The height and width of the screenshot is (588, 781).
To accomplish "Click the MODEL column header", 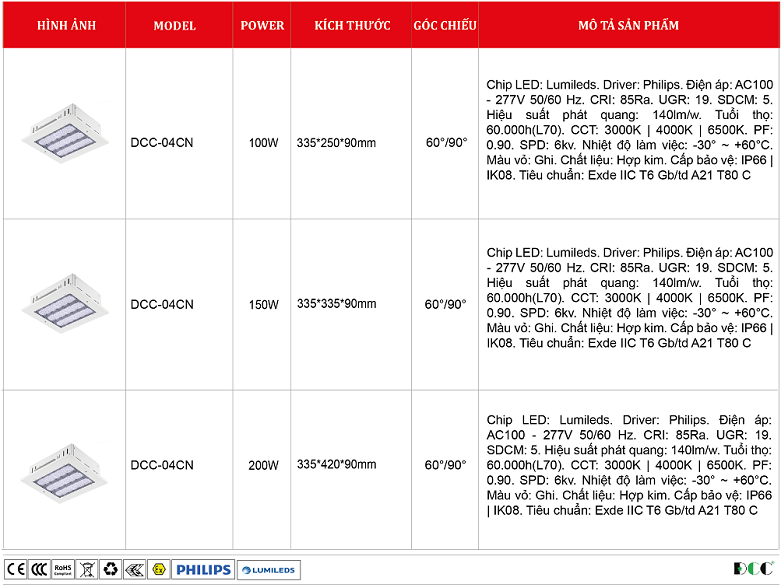I will [175, 25].
